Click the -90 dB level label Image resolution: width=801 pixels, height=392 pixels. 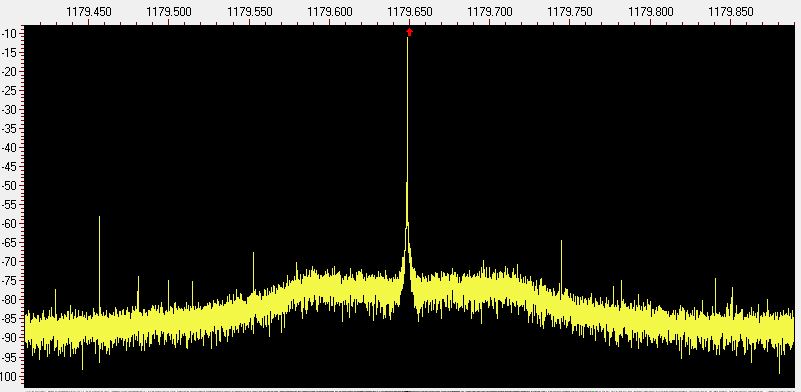tap(10, 337)
